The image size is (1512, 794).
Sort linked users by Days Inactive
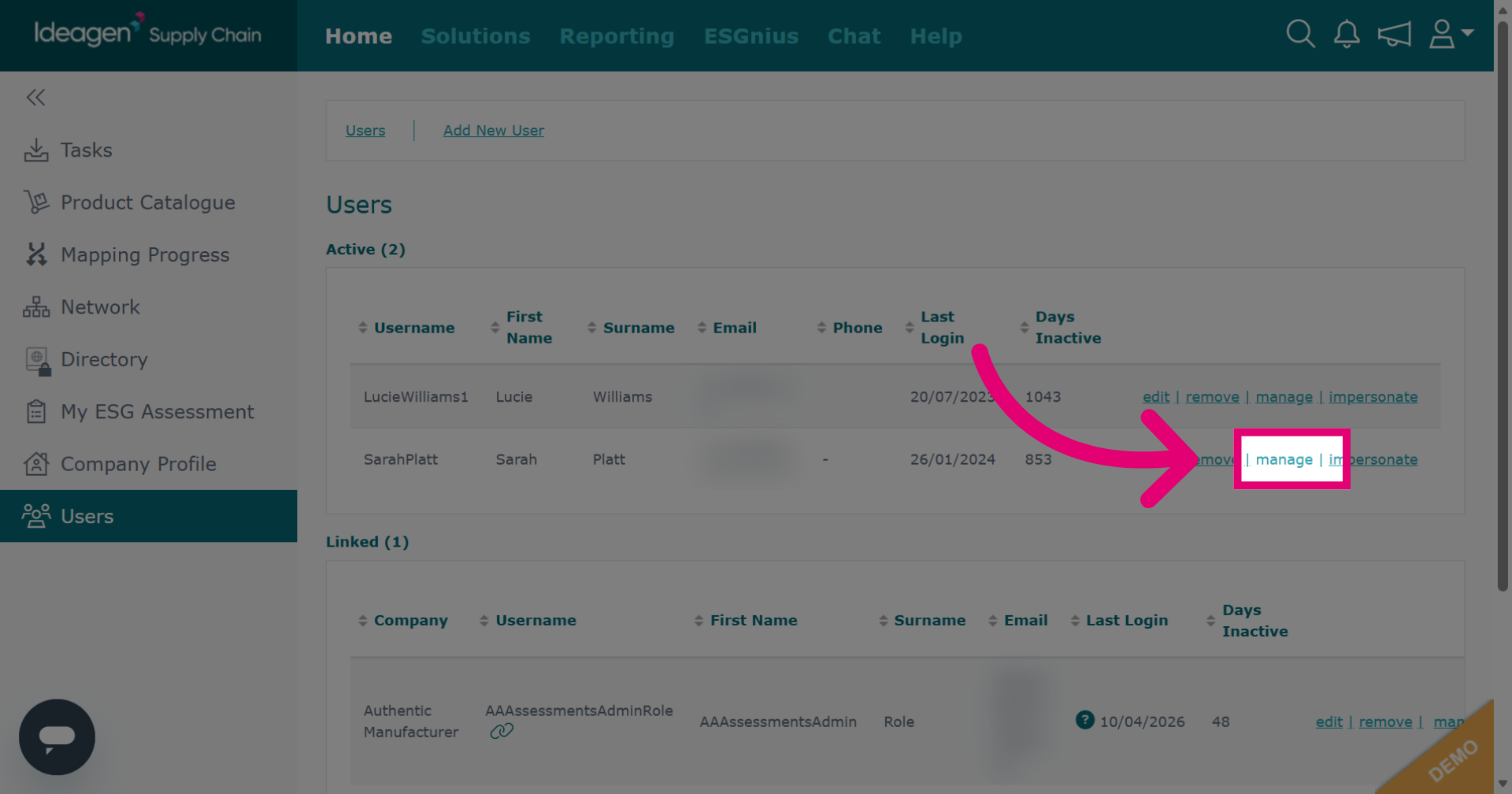[1247, 621]
